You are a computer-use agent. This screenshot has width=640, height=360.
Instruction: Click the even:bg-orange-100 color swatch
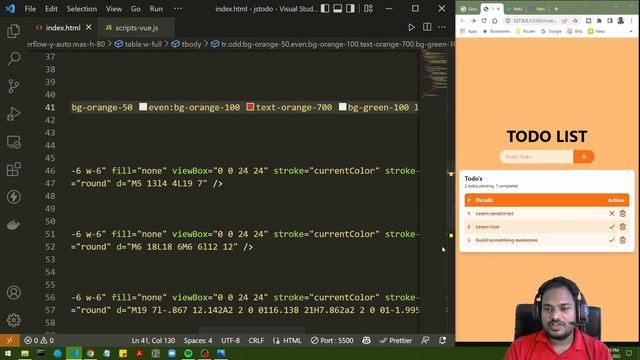tap(143, 107)
